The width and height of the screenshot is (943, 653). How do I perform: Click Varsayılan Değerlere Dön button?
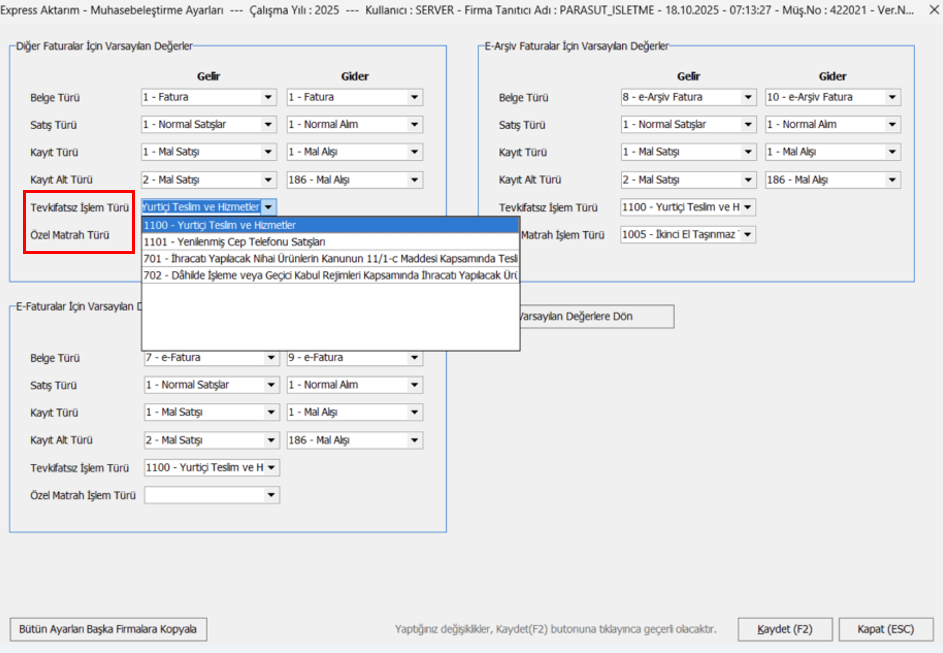(597, 316)
